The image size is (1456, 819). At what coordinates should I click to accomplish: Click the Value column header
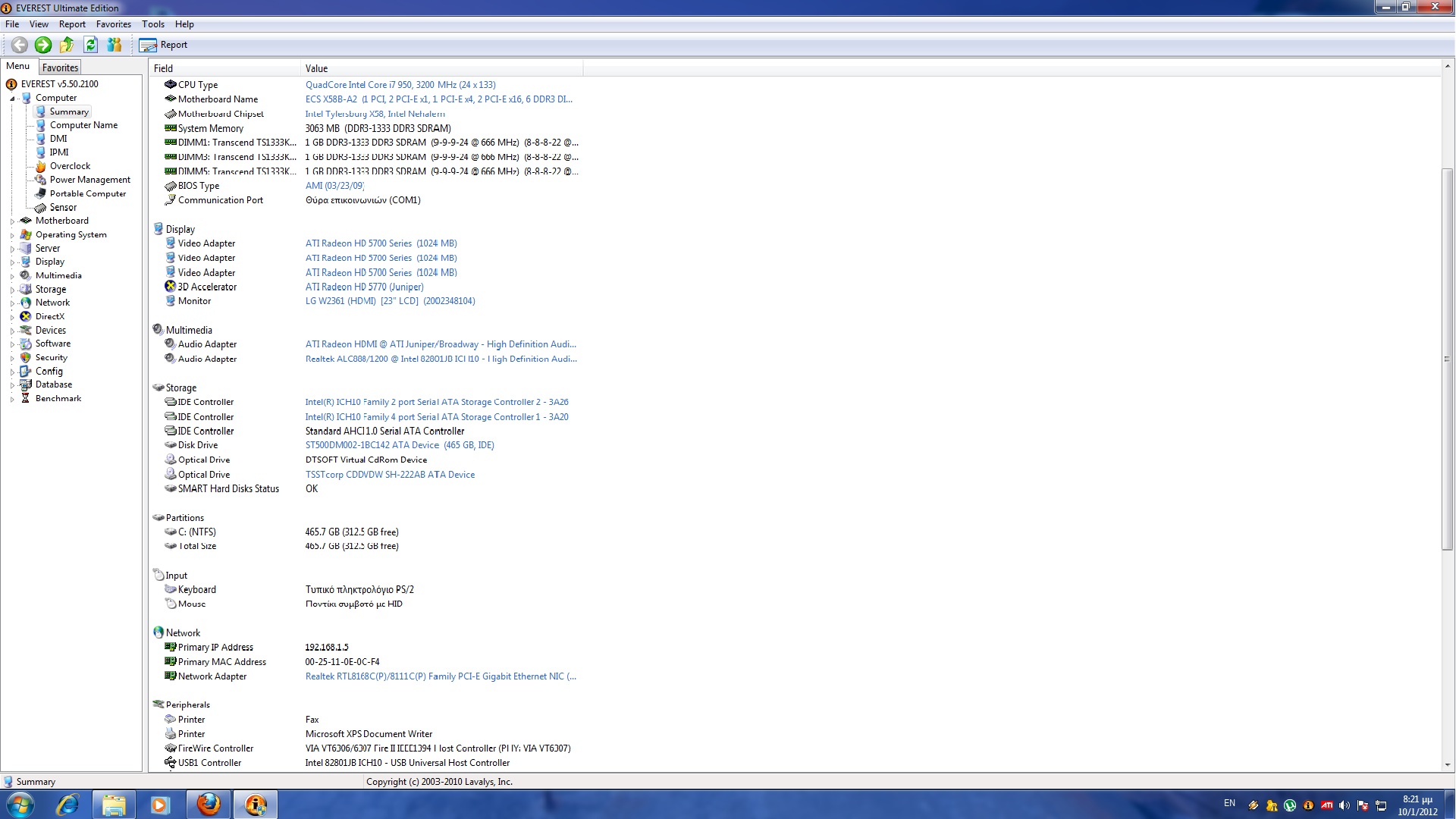[442, 68]
